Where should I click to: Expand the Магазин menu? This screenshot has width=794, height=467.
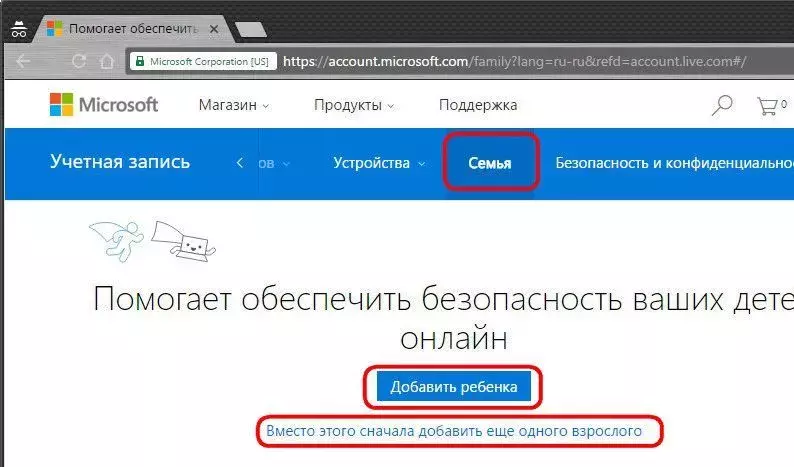(x=233, y=105)
